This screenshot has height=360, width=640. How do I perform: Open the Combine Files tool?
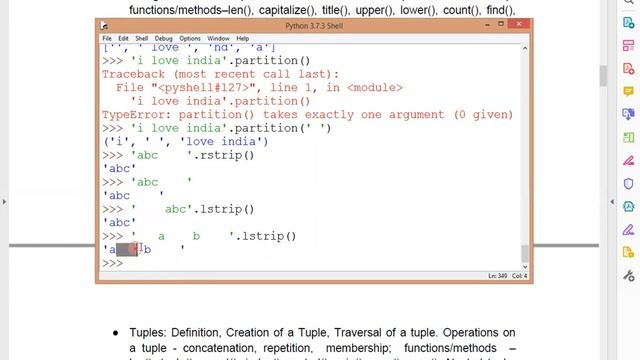tap(629, 114)
